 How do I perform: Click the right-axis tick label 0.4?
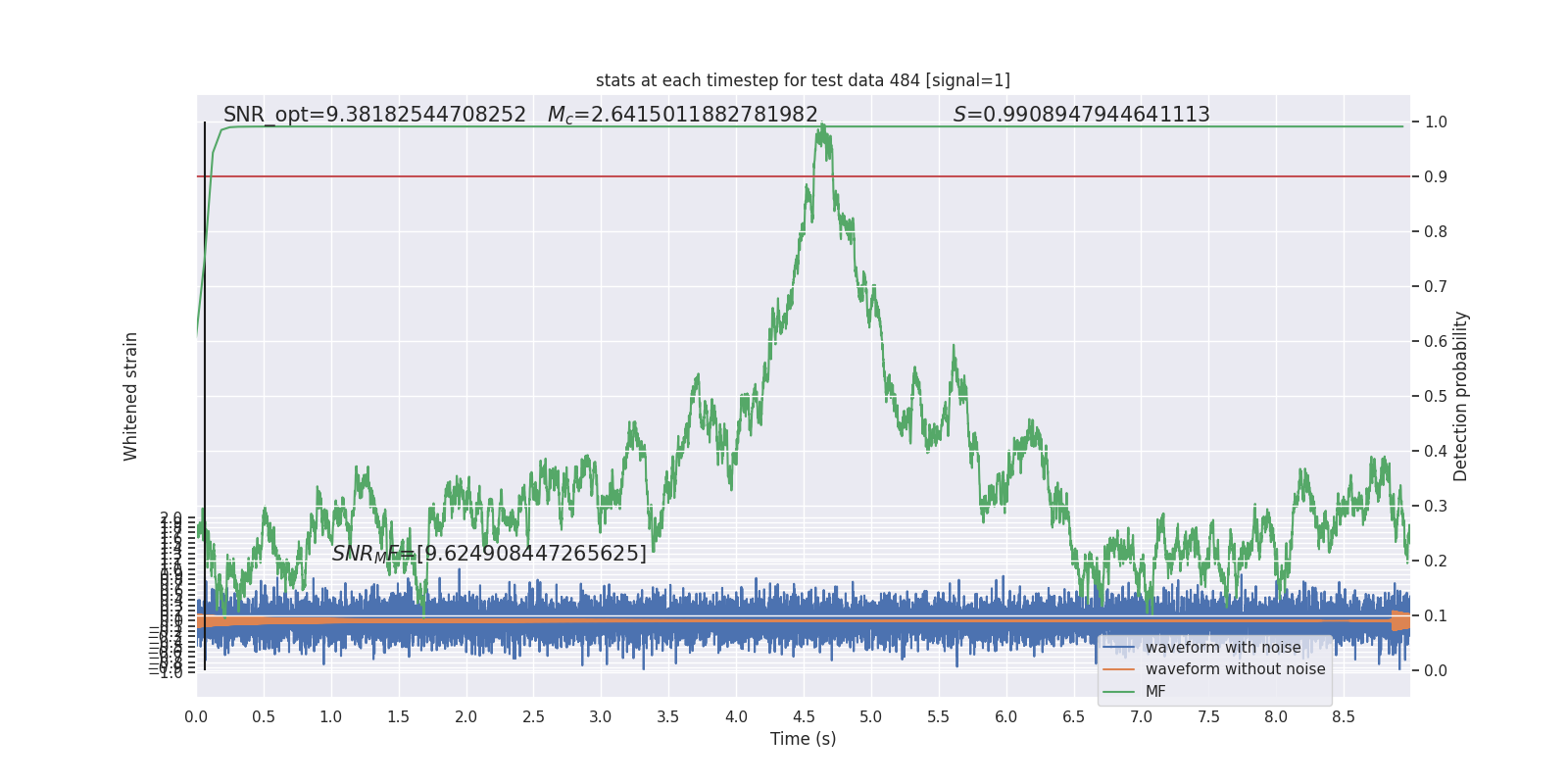(1436, 452)
